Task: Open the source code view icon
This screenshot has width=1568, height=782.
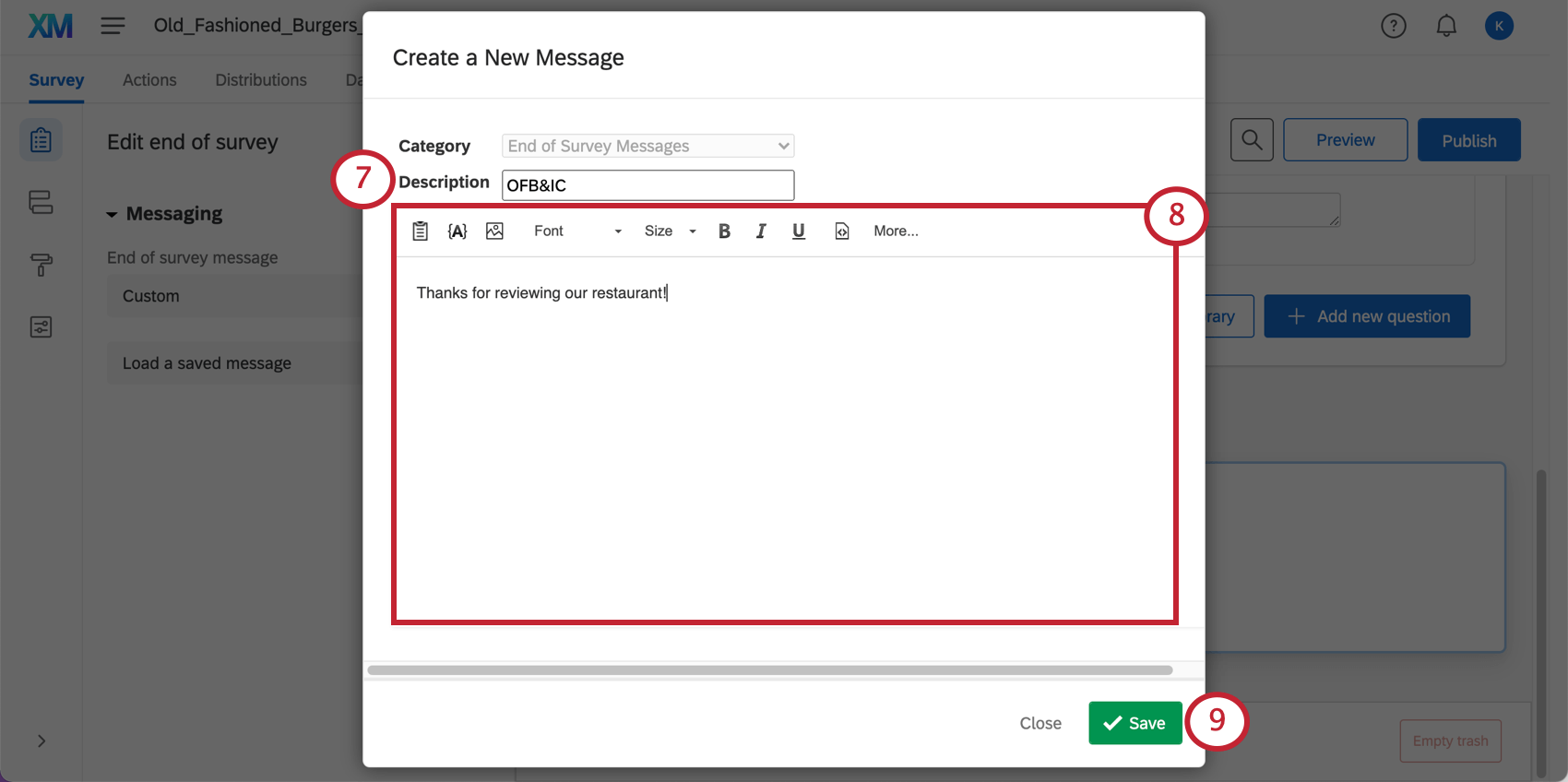Action: click(x=842, y=231)
